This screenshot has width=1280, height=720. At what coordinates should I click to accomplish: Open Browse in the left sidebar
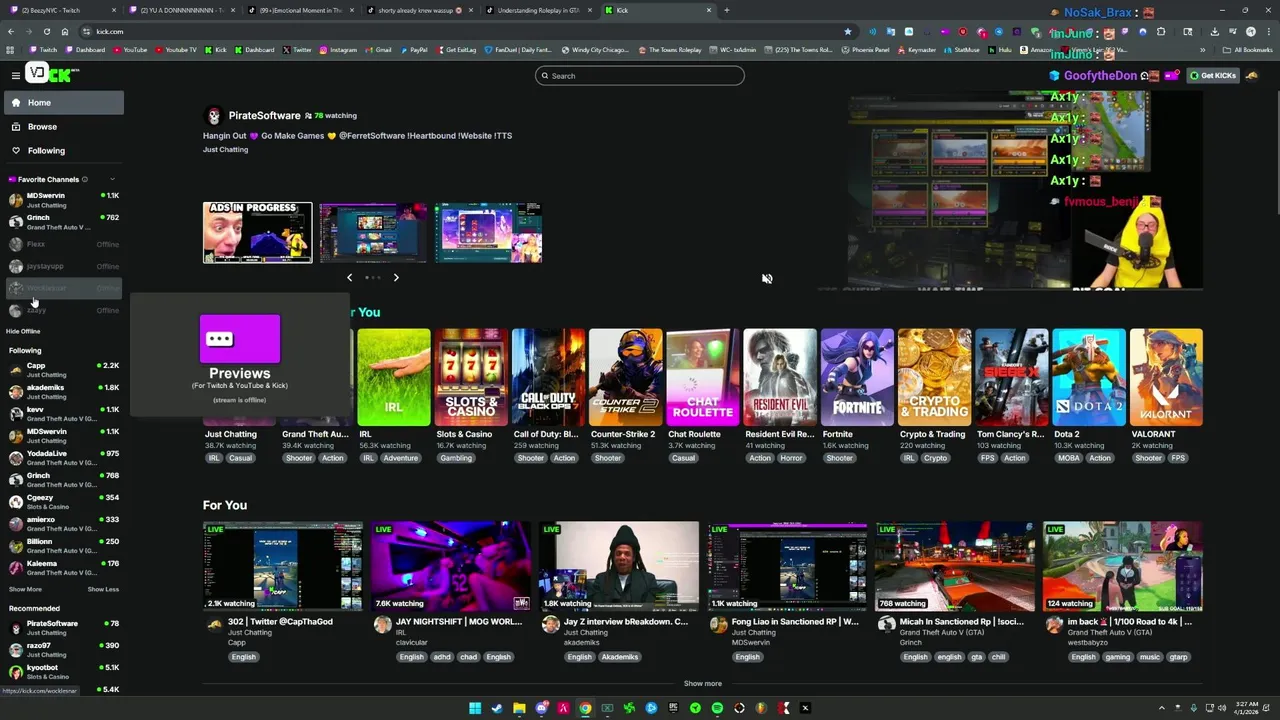click(x=64, y=127)
